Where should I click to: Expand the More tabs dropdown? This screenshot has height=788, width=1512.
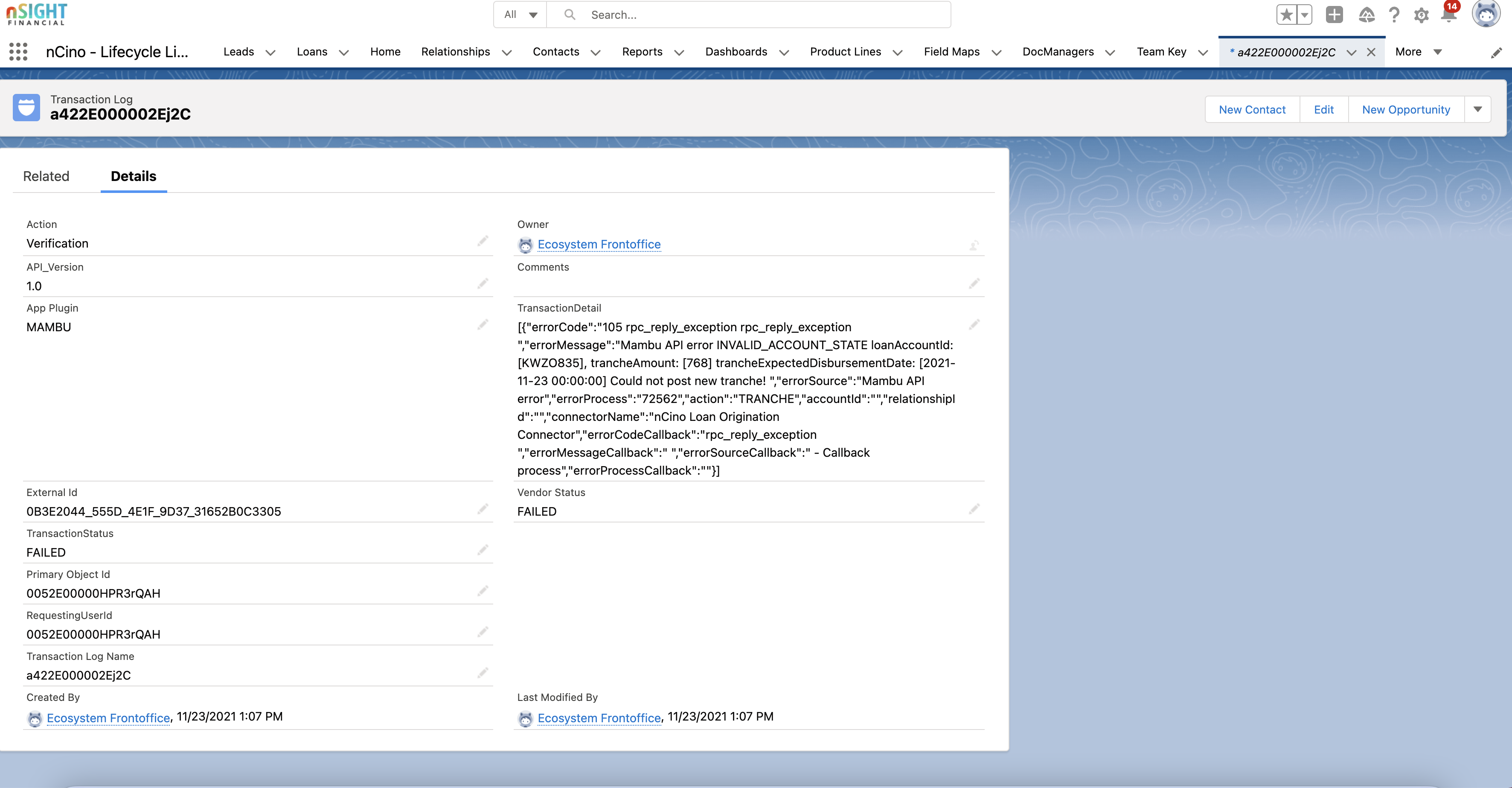(x=1437, y=52)
